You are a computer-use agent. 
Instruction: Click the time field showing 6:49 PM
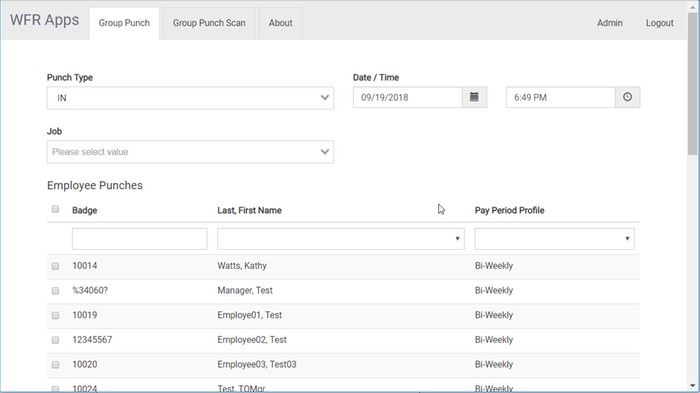coord(561,97)
